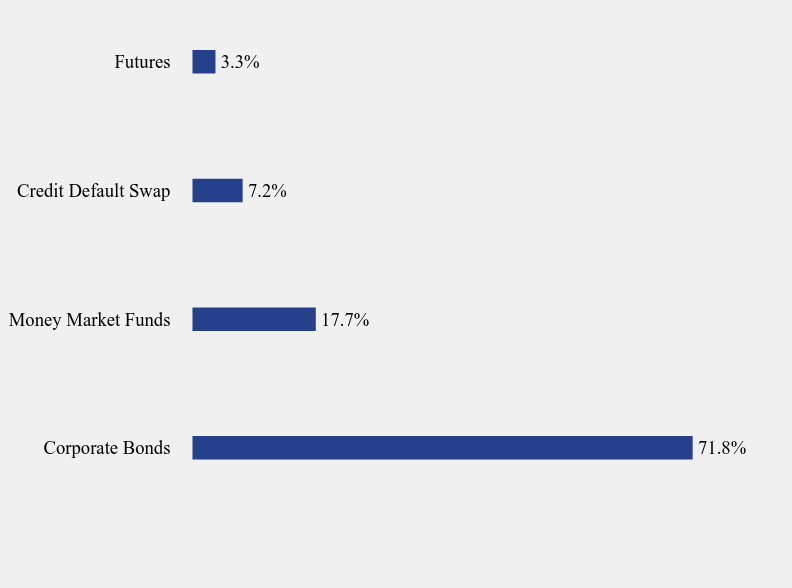Screen dimensions: 792x588
Task: Select the long Corporate Bonds bar
Action: click(x=442, y=448)
